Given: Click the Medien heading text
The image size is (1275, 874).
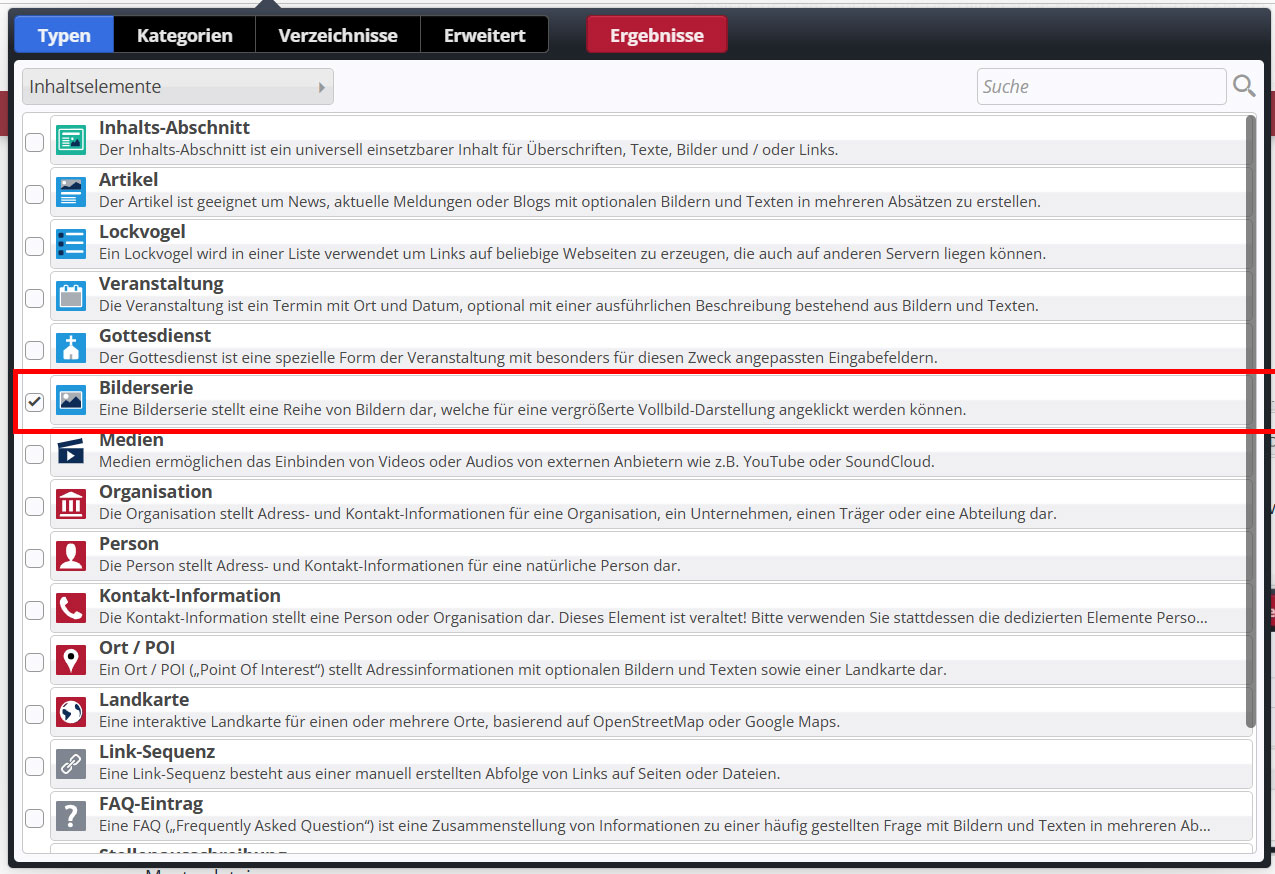Looking at the screenshot, I should click(x=131, y=440).
